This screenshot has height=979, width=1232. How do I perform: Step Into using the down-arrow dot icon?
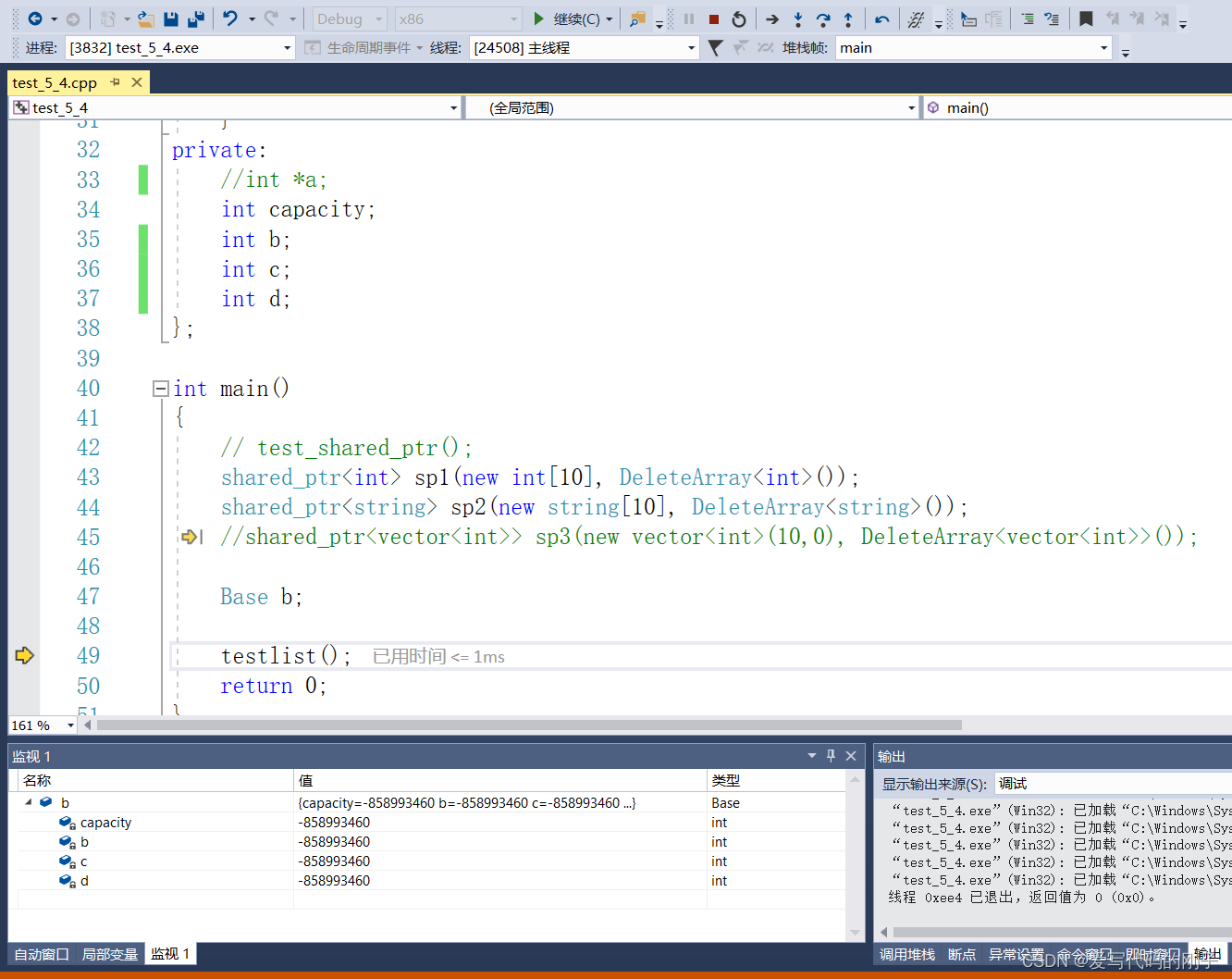pos(798,19)
